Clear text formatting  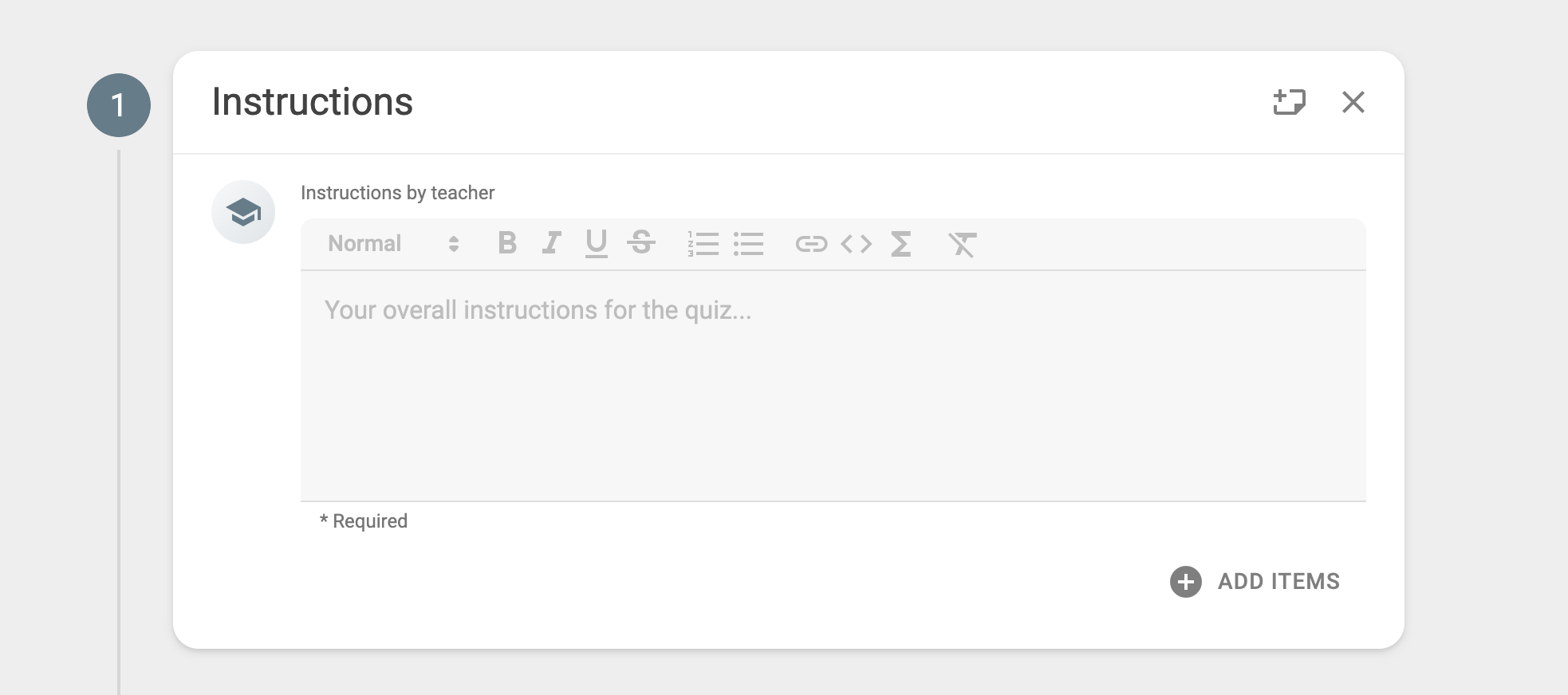962,244
